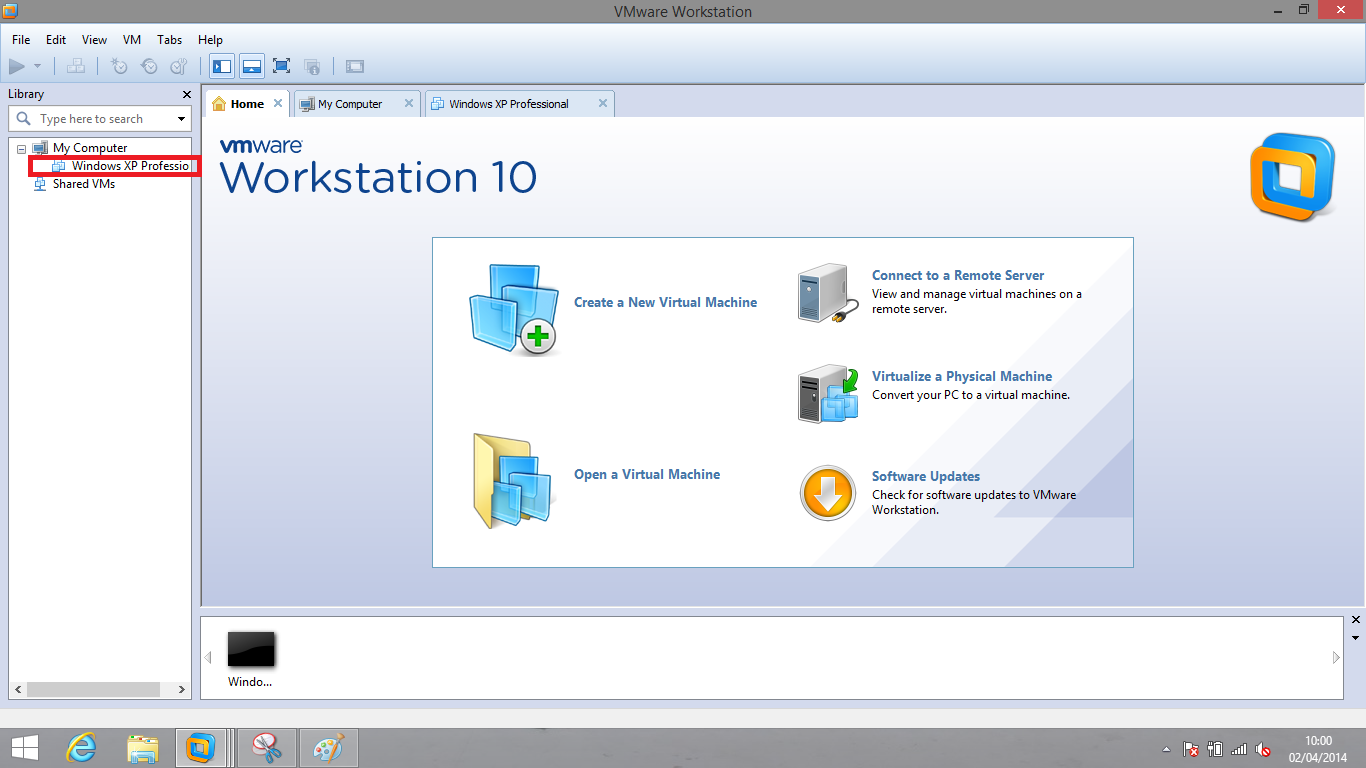Click the Connect to a Remote Server icon
The width and height of the screenshot is (1366, 768).
tap(828, 294)
